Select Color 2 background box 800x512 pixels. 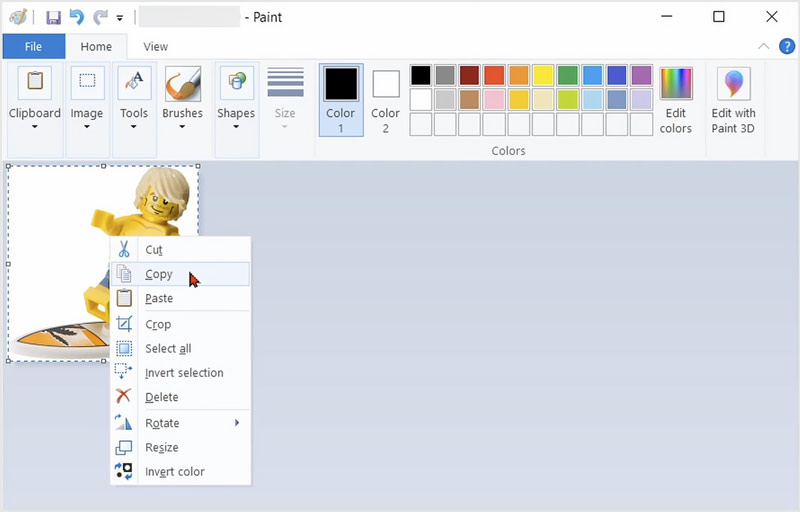point(386,100)
